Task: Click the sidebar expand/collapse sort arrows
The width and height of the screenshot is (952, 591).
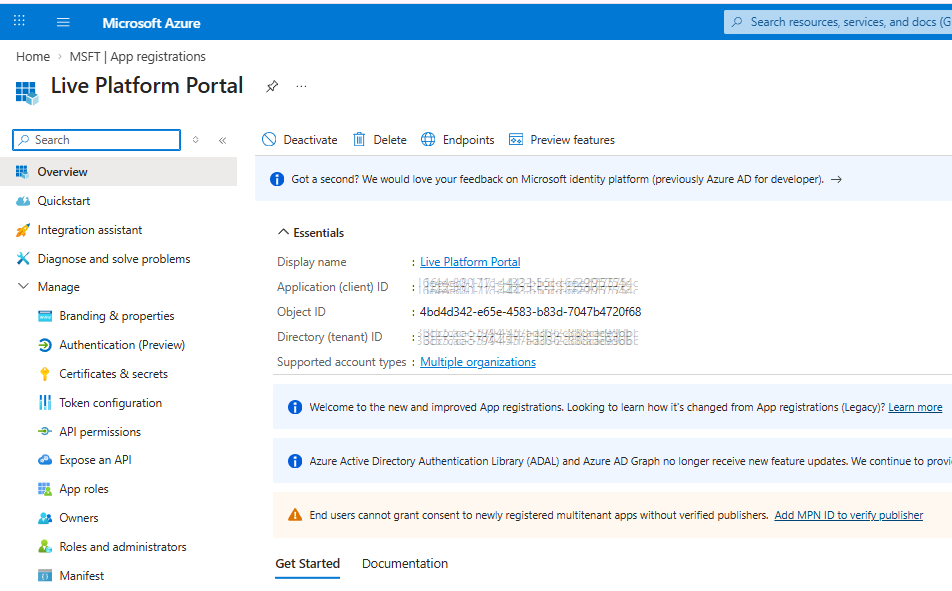Action: coord(196,140)
